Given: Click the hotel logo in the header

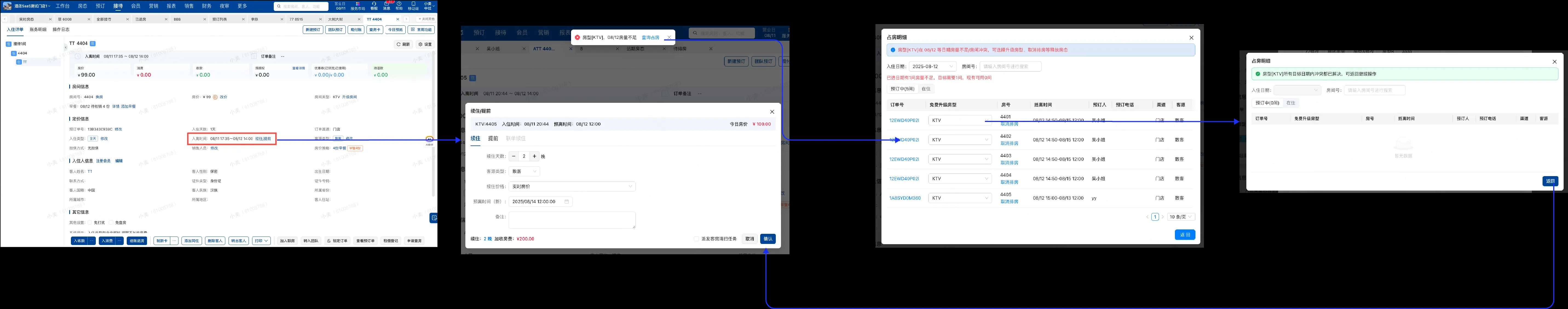Looking at the screenshot, I should (x=7, y=6).
